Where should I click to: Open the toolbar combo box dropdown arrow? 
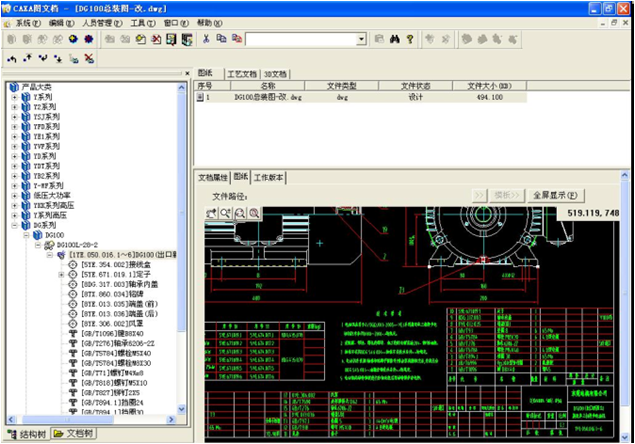[361, 39]
